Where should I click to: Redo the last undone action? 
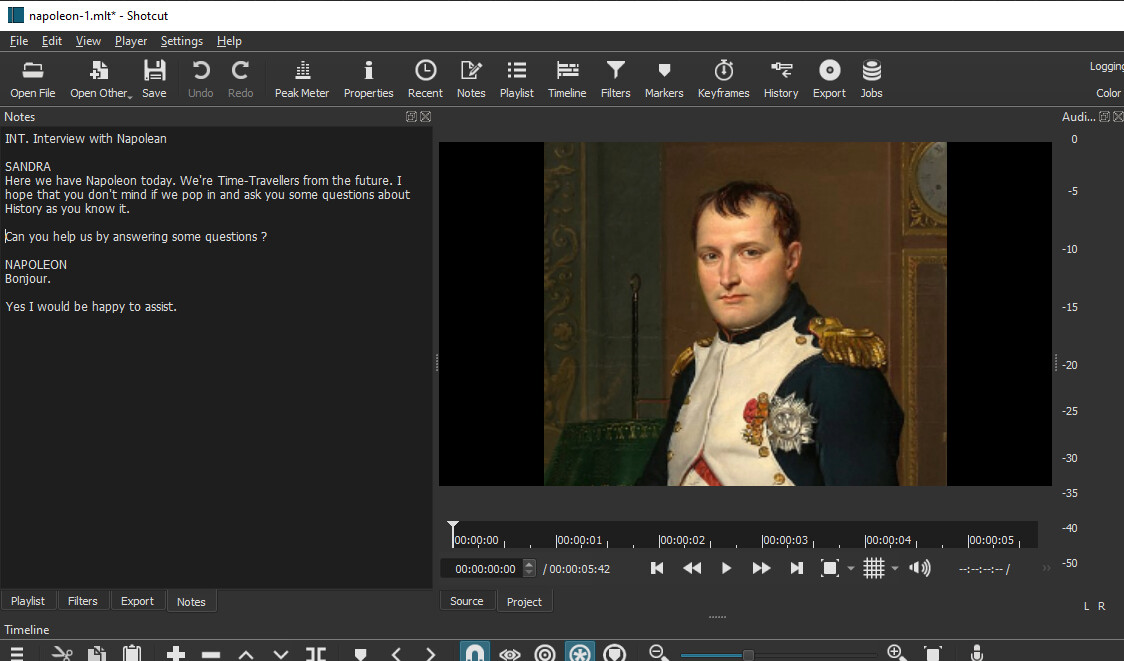(x=240, y=80)
